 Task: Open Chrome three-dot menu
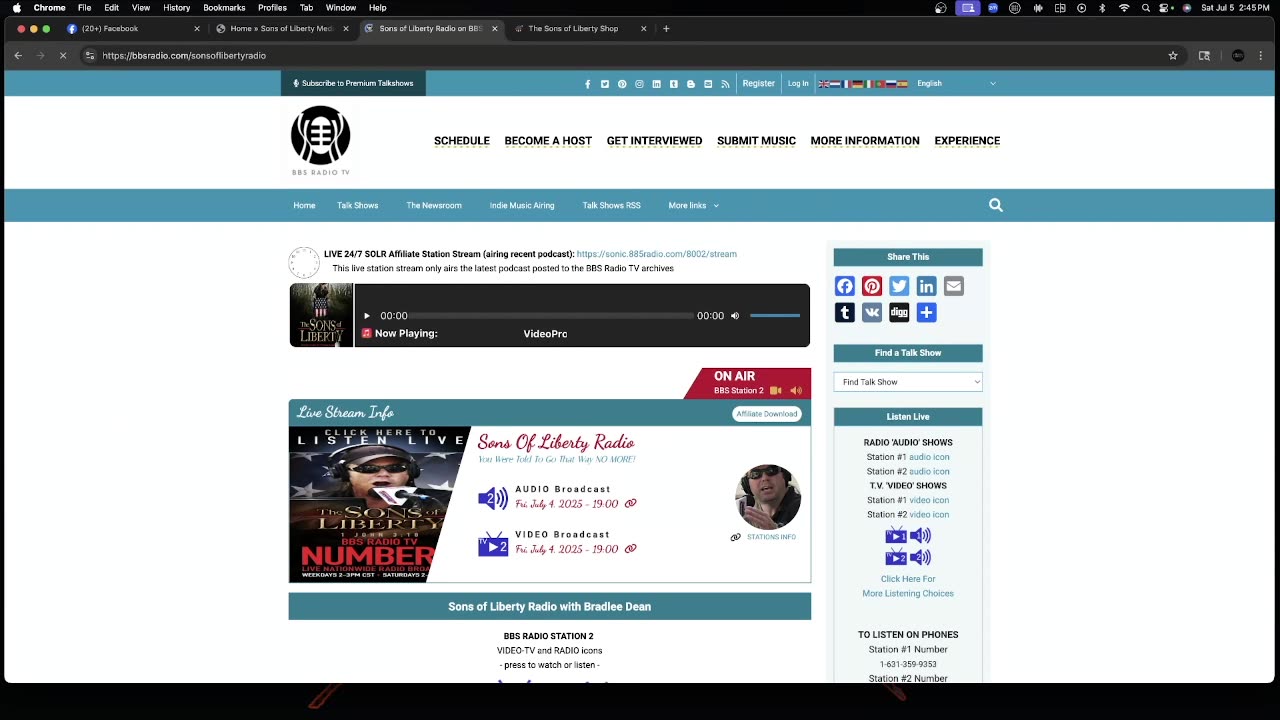point(1261,56)
